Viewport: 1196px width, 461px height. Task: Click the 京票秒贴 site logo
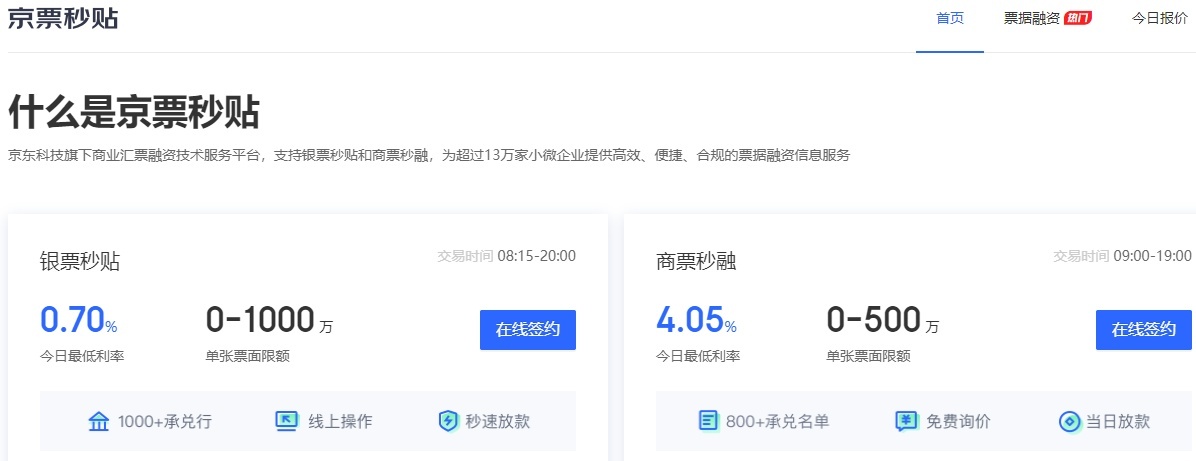[63, 18]
